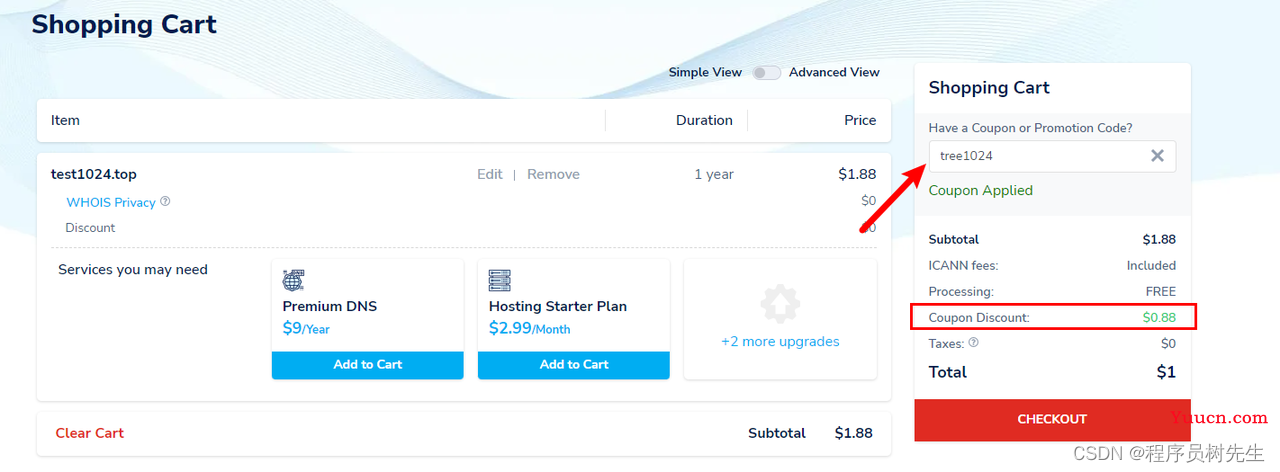The image size is (1280, 472).
Task: Open the WHOIS Privacy help icon
Action: point(165,201)
